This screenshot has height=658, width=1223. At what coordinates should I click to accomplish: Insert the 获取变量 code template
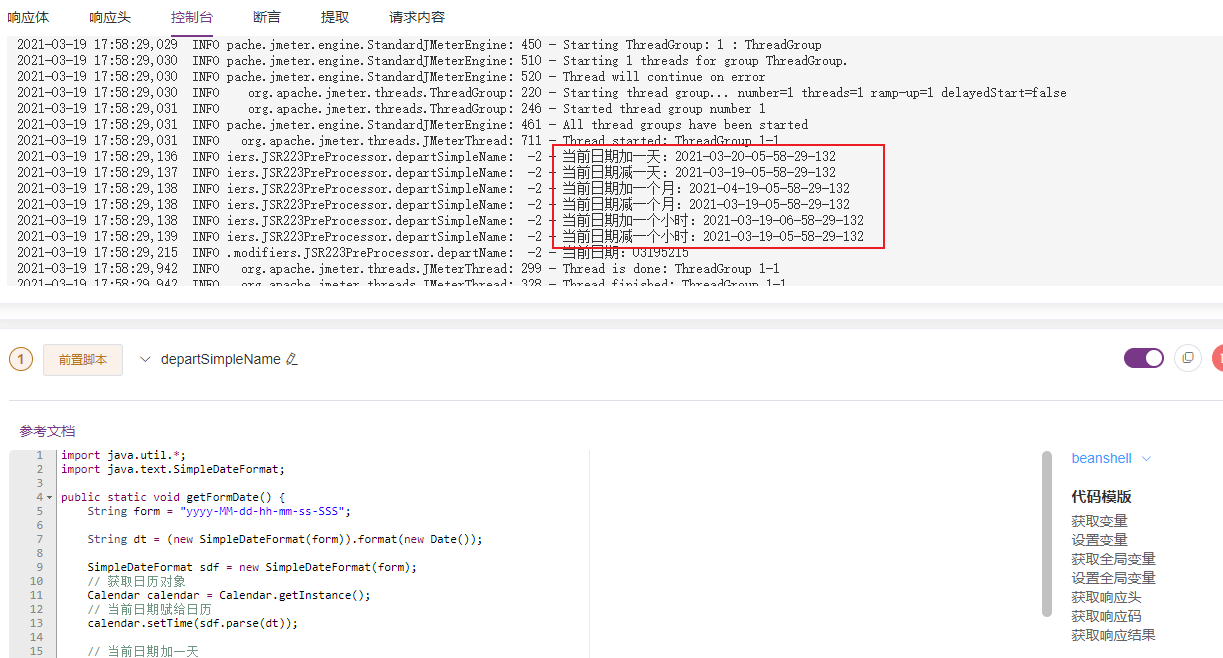[1099, 521]
